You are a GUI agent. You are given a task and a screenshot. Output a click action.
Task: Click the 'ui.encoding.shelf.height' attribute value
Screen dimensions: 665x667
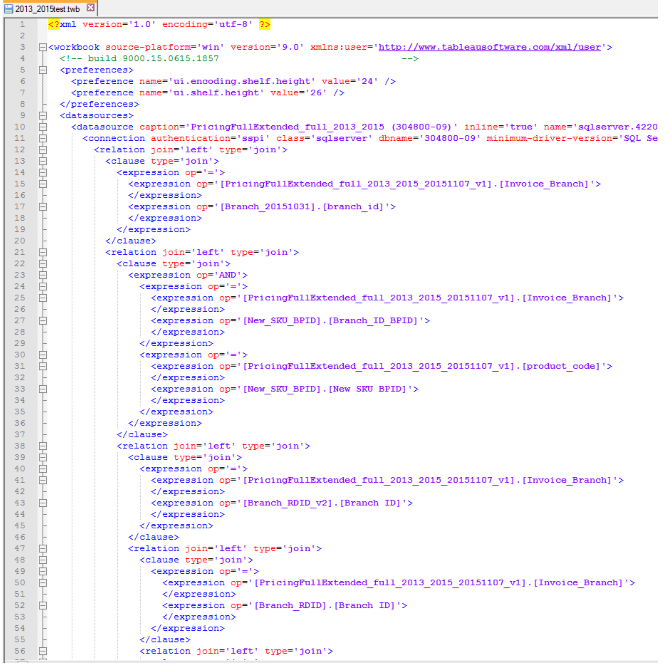tap(242, 81)
